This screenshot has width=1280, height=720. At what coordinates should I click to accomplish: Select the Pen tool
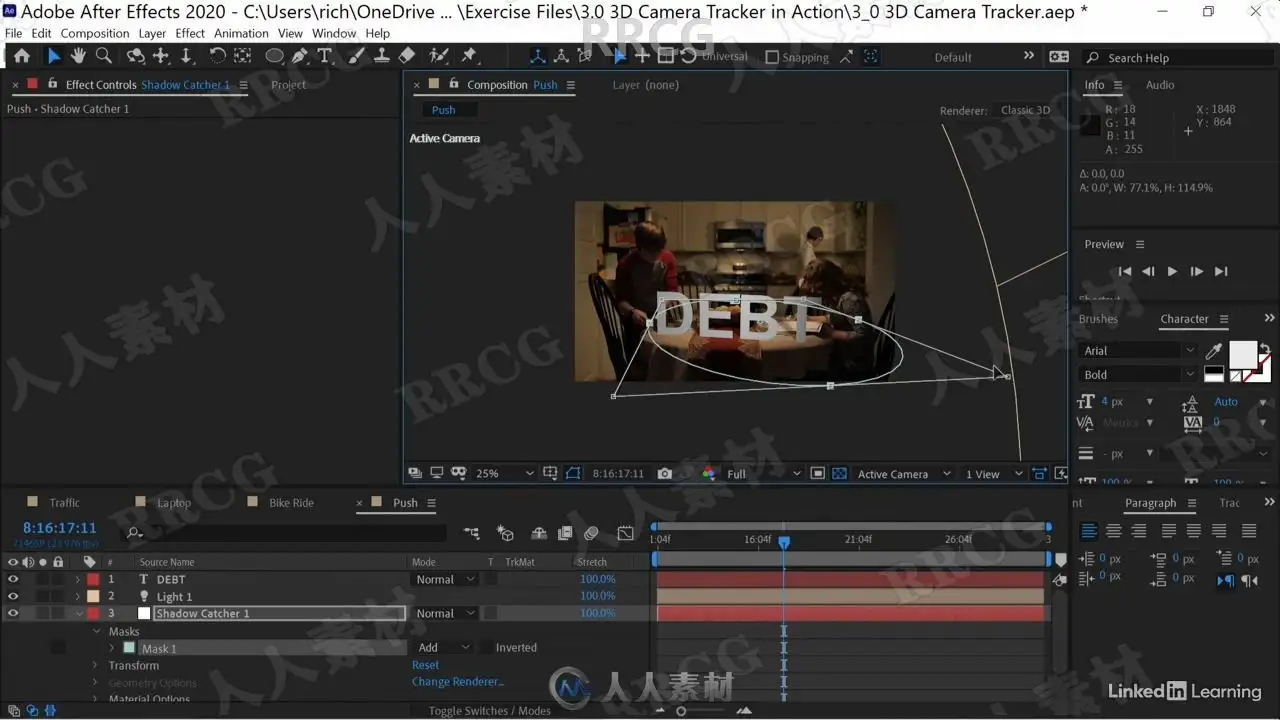[x=299, y=57]
